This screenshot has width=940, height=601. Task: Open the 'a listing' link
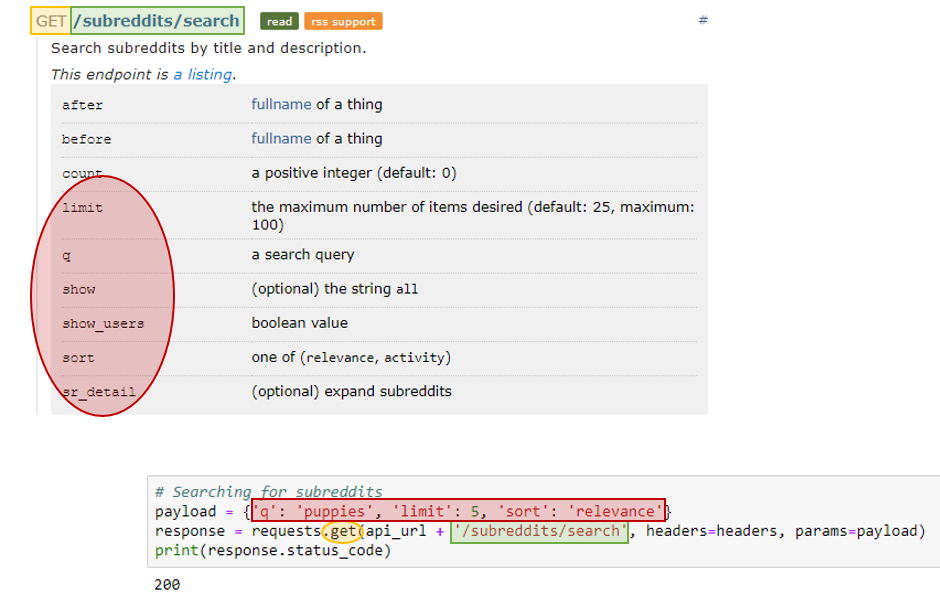click(x=204, y=74)
